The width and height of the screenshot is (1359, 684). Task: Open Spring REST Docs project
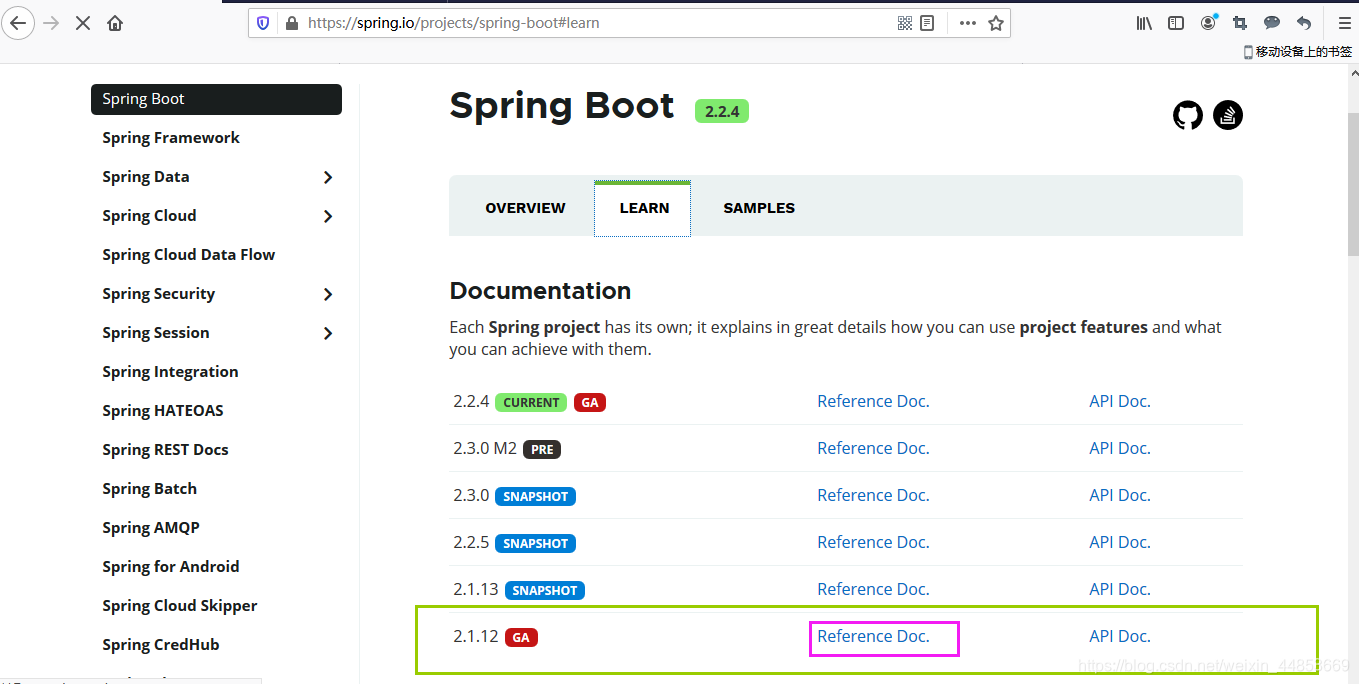tap(165, 450)
